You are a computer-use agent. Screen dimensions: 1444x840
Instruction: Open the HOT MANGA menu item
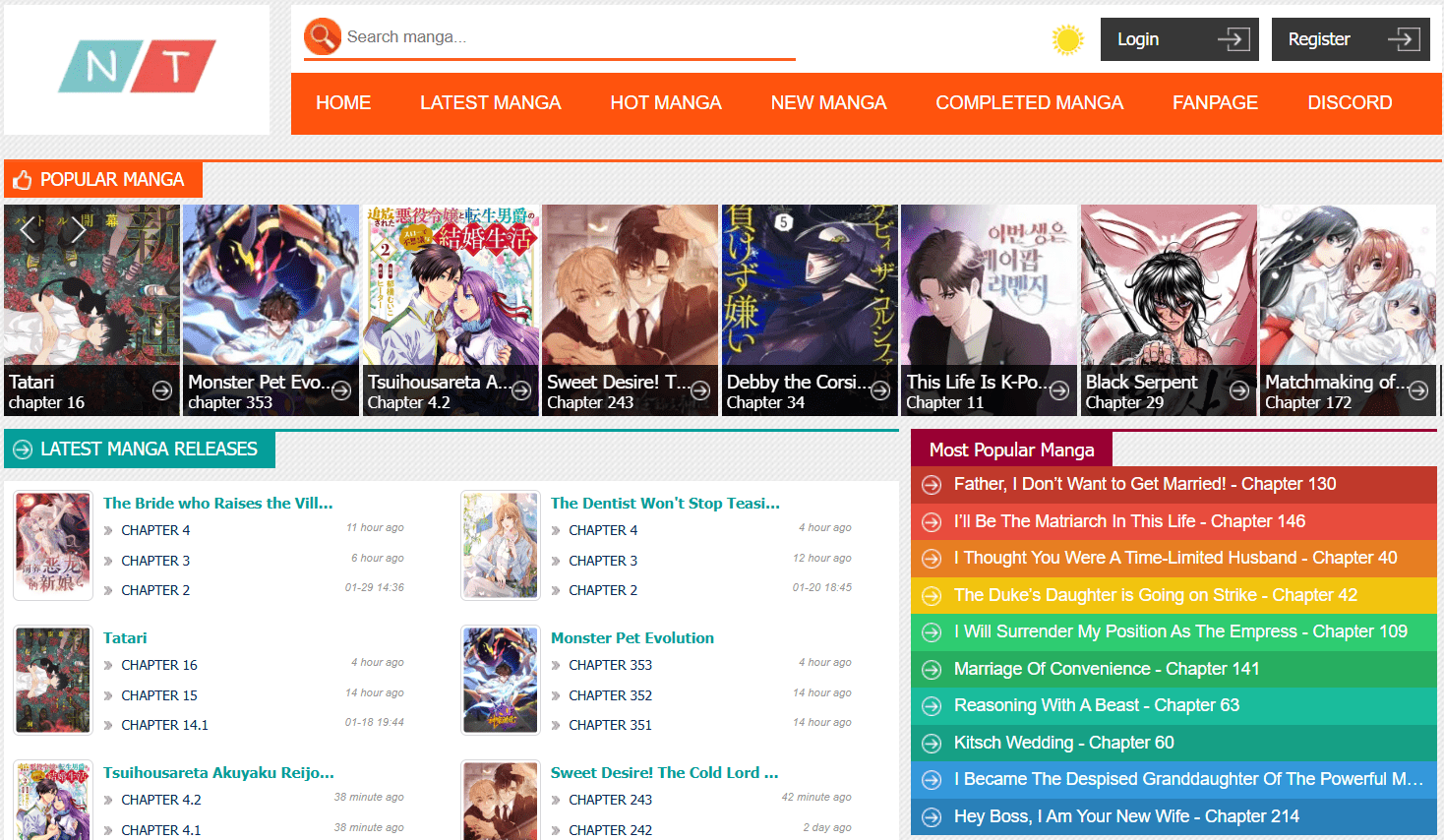coord(666,103)
